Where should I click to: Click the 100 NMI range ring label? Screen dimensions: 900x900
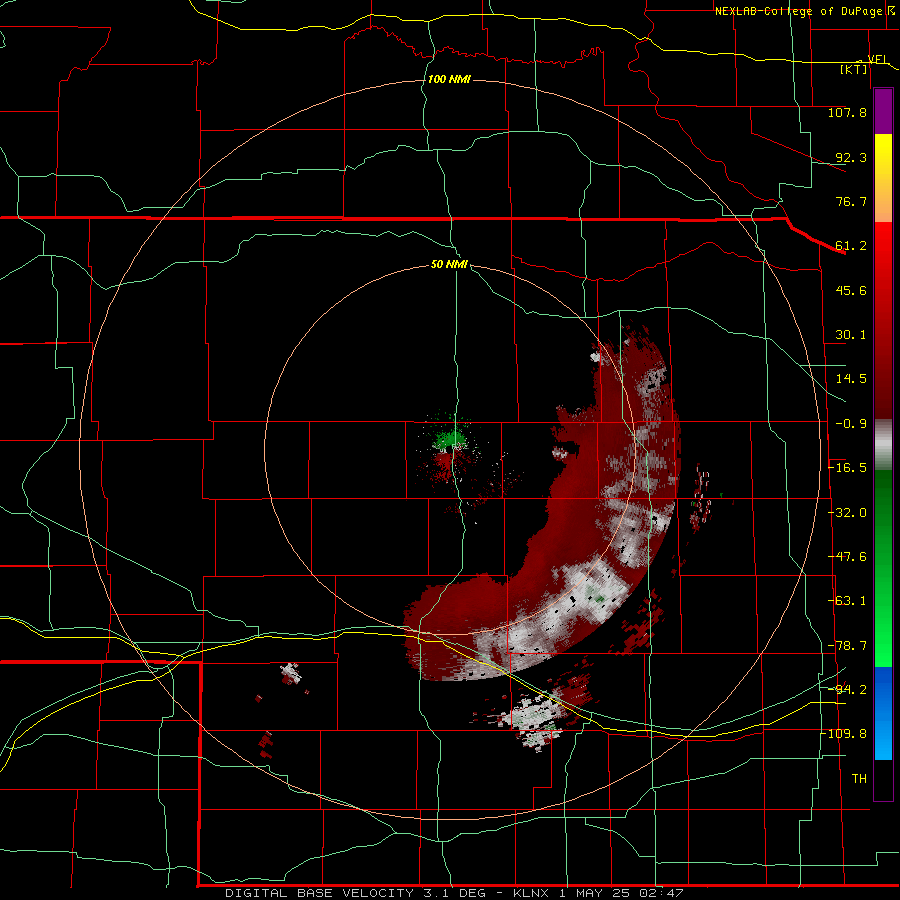449,79
